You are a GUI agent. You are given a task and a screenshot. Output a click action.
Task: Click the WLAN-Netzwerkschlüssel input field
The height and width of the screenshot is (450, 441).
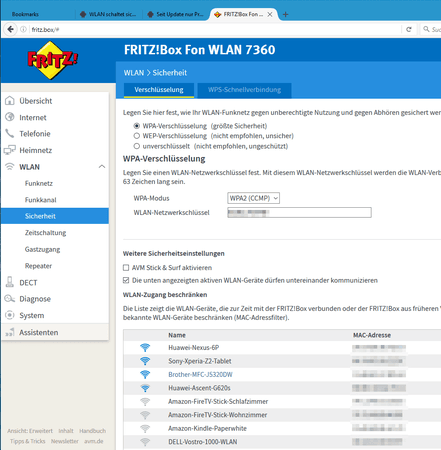[299, 212]
